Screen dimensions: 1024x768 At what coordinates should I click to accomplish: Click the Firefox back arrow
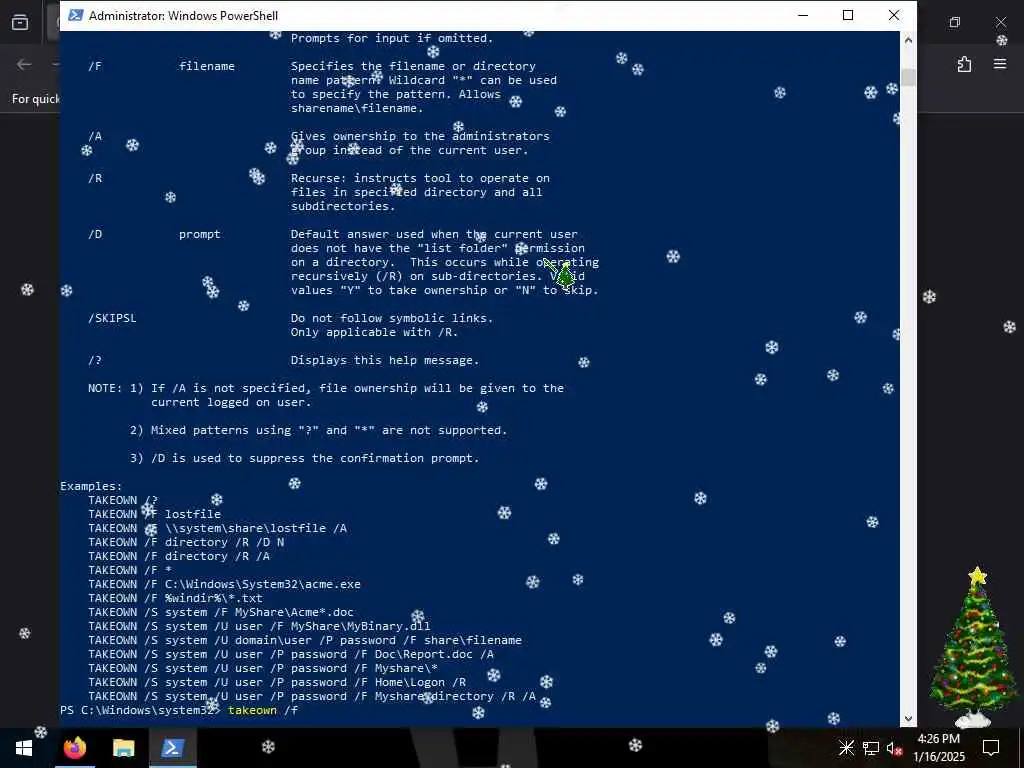(24, 64)
